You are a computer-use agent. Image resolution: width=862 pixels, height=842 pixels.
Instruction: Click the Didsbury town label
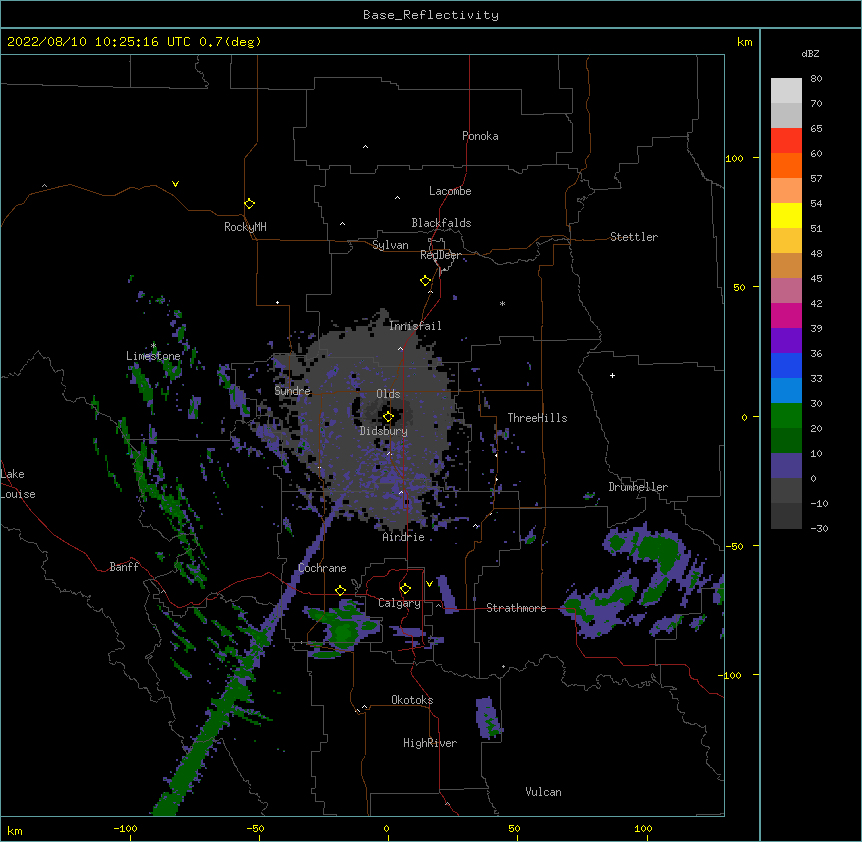coord(384,431)
